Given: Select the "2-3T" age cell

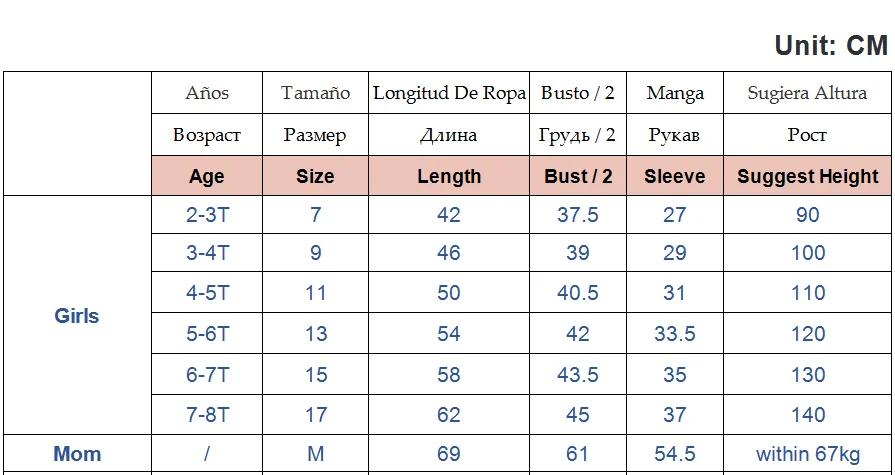Looking at the screenshot, I should (x=207, y=215).
